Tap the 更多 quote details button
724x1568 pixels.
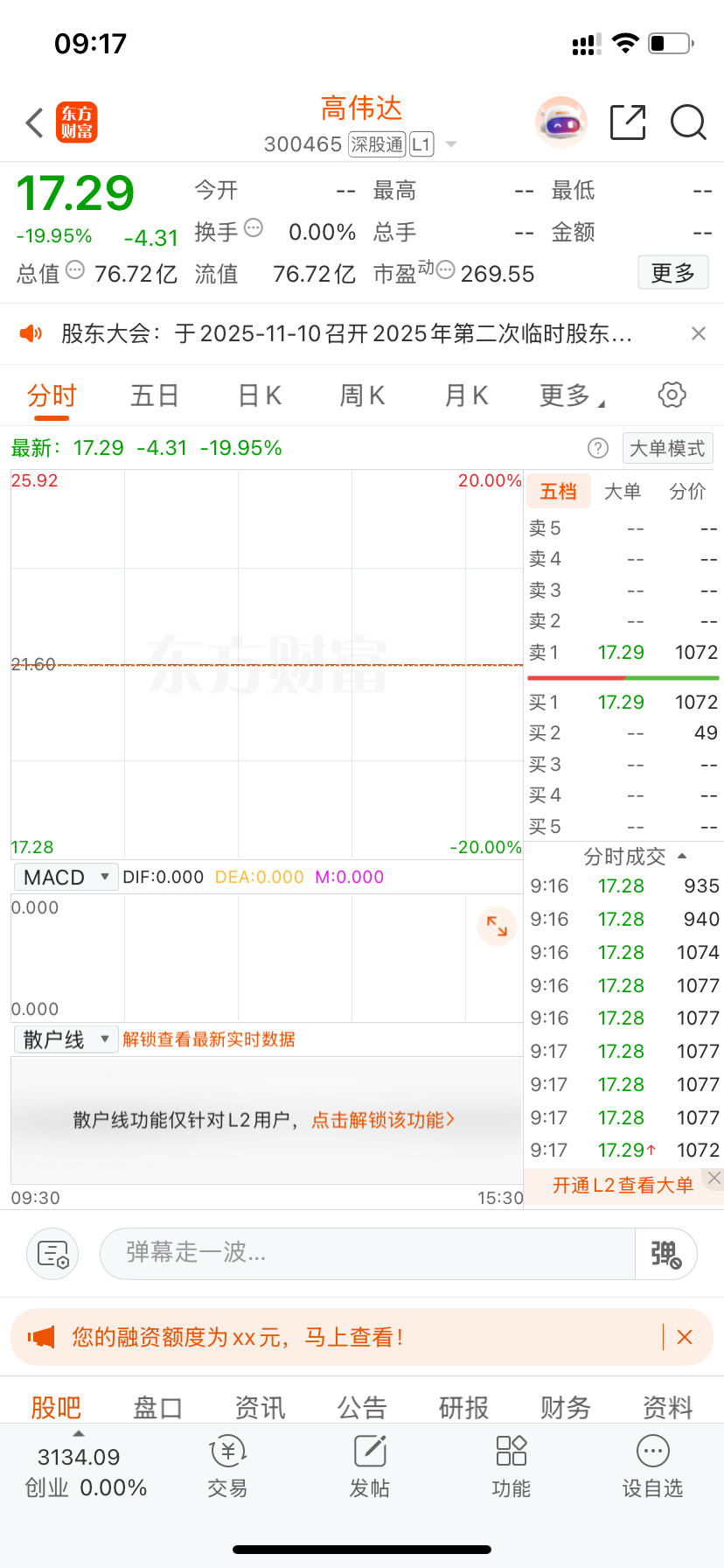pos(673,273)
